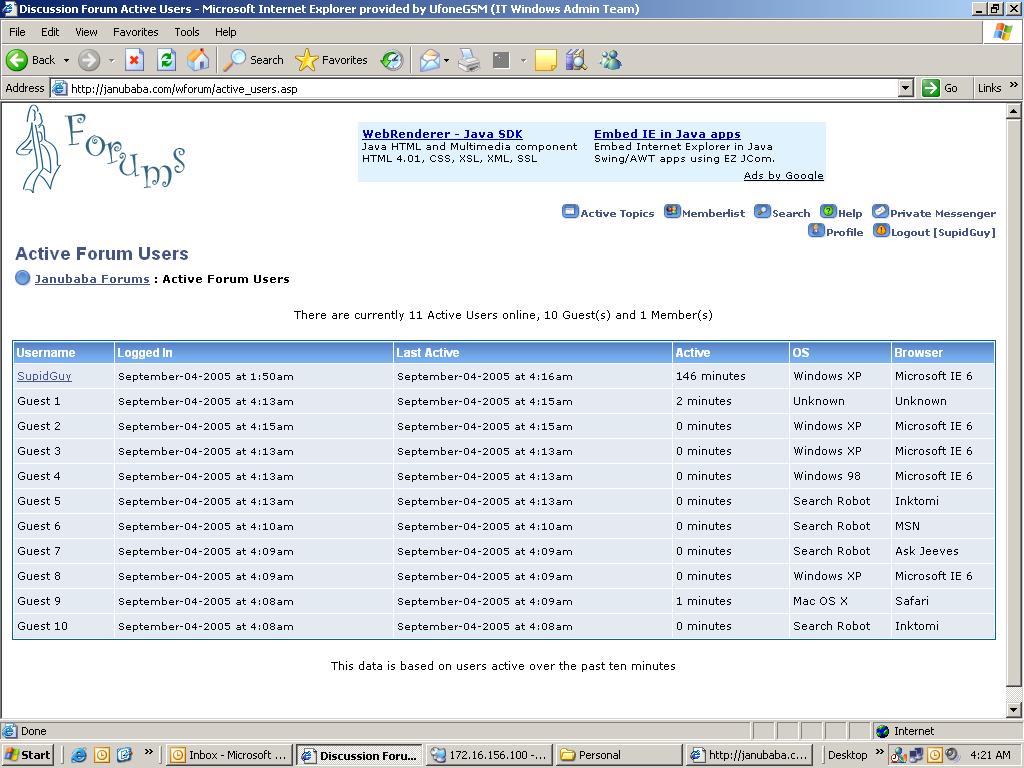
Task: Open Favorites star toolbar button
Action: point(331,60)
